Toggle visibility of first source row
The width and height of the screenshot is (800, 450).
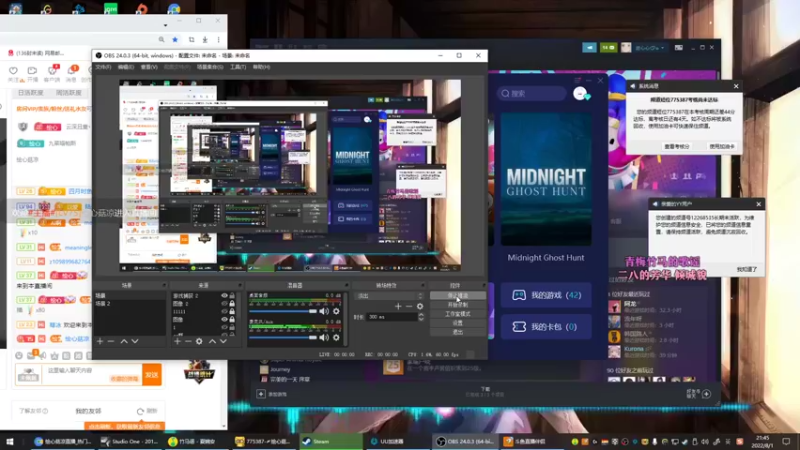point(224,295)
